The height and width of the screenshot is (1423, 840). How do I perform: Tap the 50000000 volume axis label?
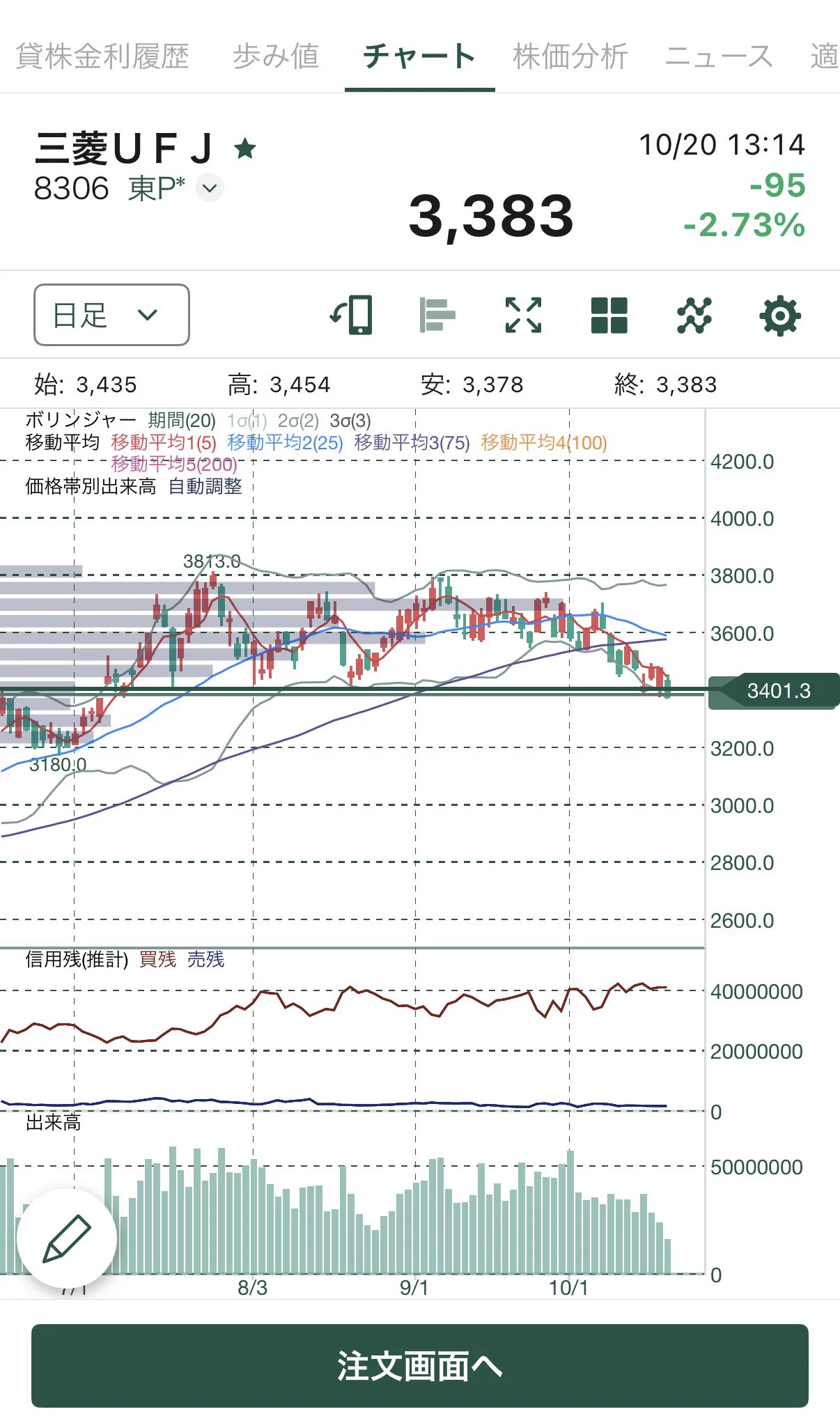pyautogui.click(x=756, y=1167)
